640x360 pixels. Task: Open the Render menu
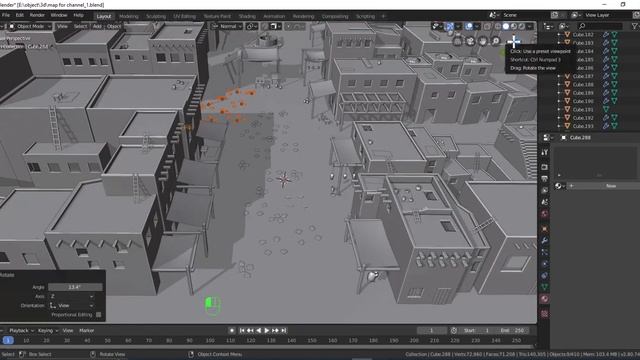click(x=37, y=15)
